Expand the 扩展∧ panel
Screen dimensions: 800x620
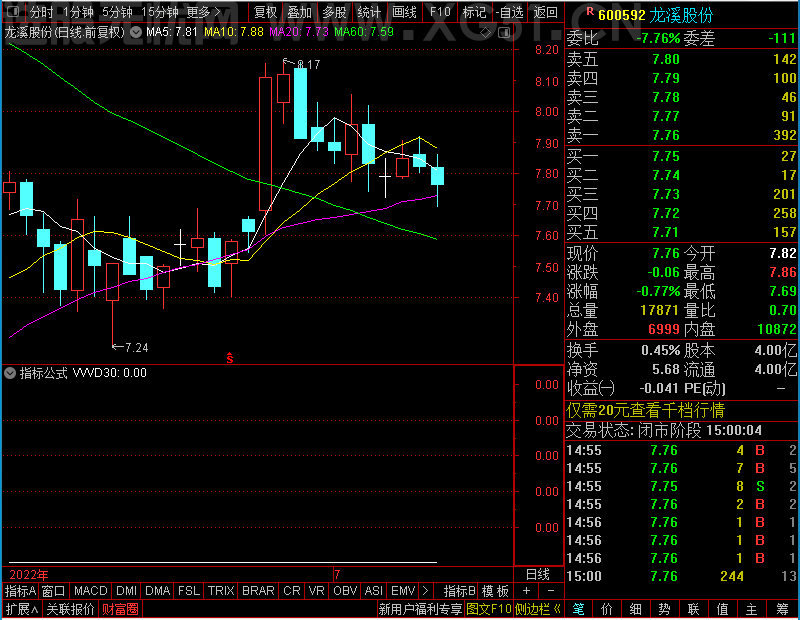pos(22,609)
